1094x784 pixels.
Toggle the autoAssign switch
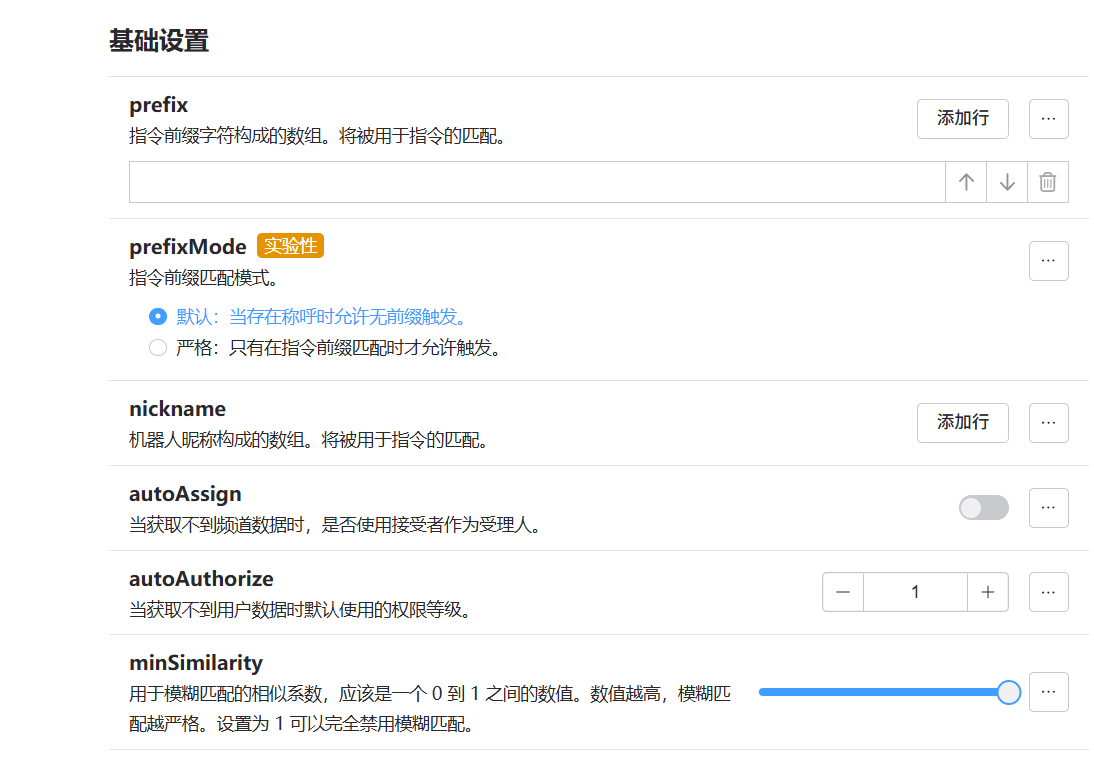click(x=984, y=508)
